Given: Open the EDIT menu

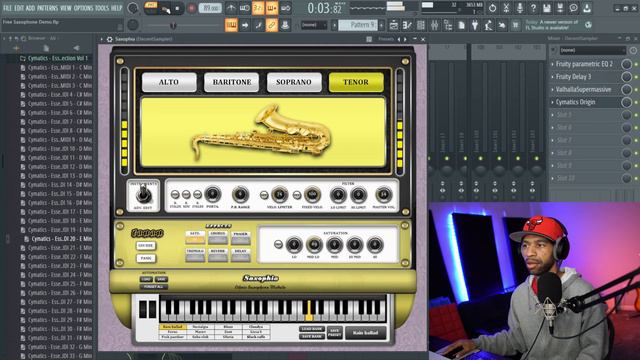Looking at the screenshot, I should pos(19,8).
